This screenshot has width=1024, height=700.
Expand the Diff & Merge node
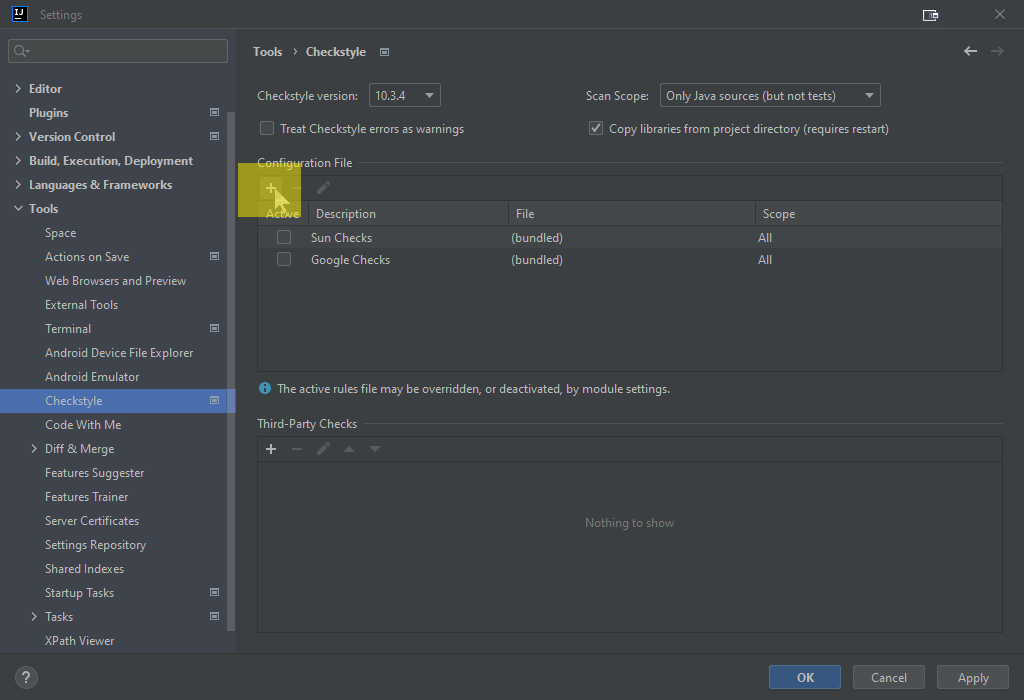pyautogui.click(x=34, y=449)
